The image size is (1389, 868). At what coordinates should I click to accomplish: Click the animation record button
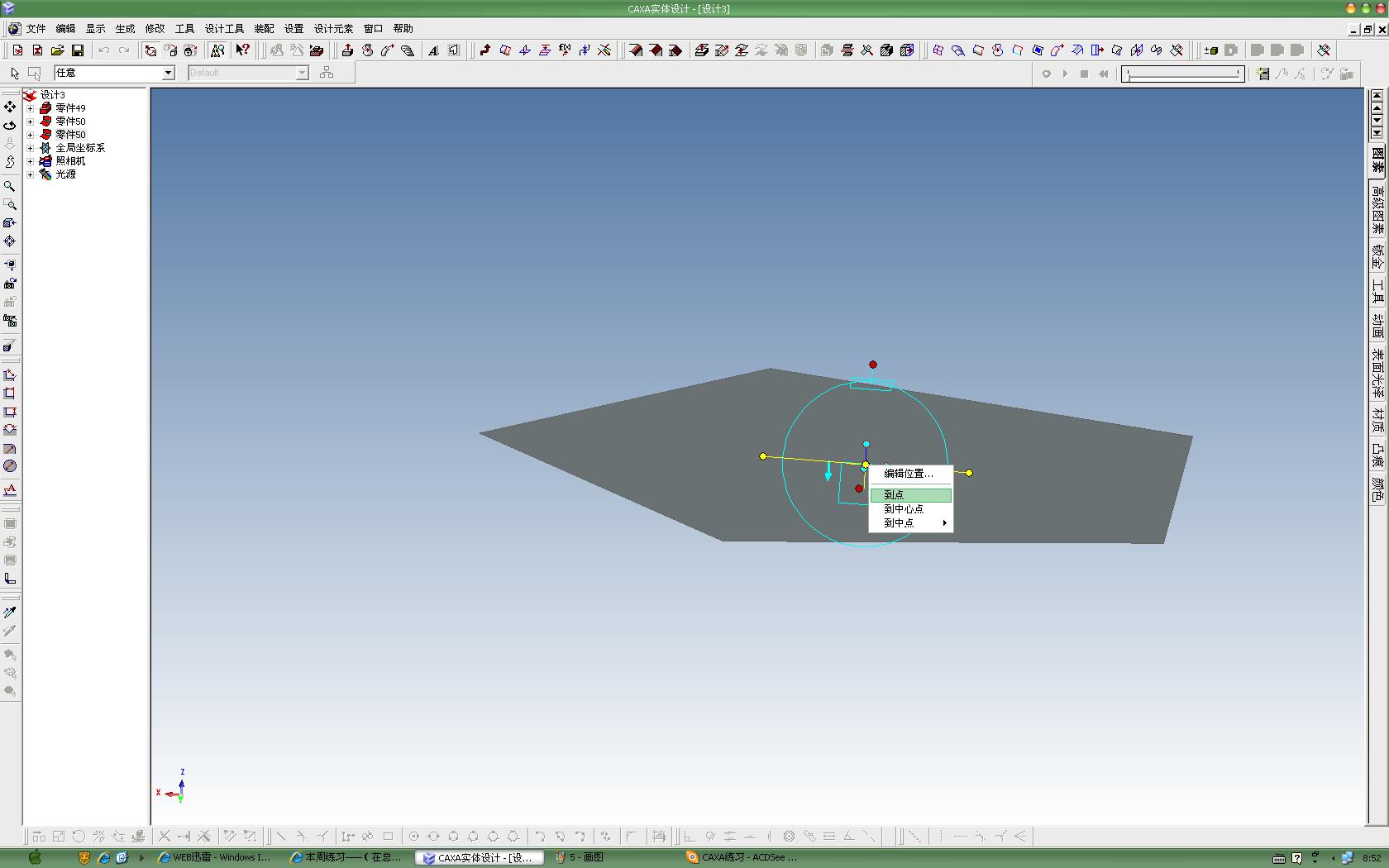[1046, 74]
